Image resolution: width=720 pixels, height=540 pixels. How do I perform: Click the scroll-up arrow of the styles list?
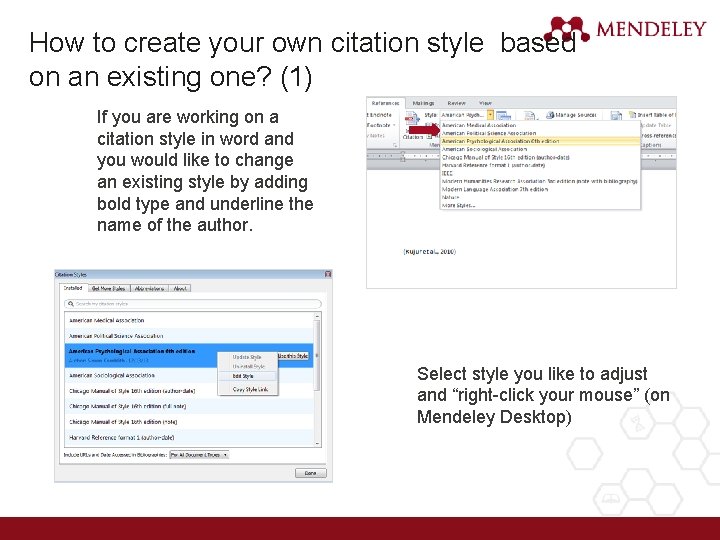point(317,316)
